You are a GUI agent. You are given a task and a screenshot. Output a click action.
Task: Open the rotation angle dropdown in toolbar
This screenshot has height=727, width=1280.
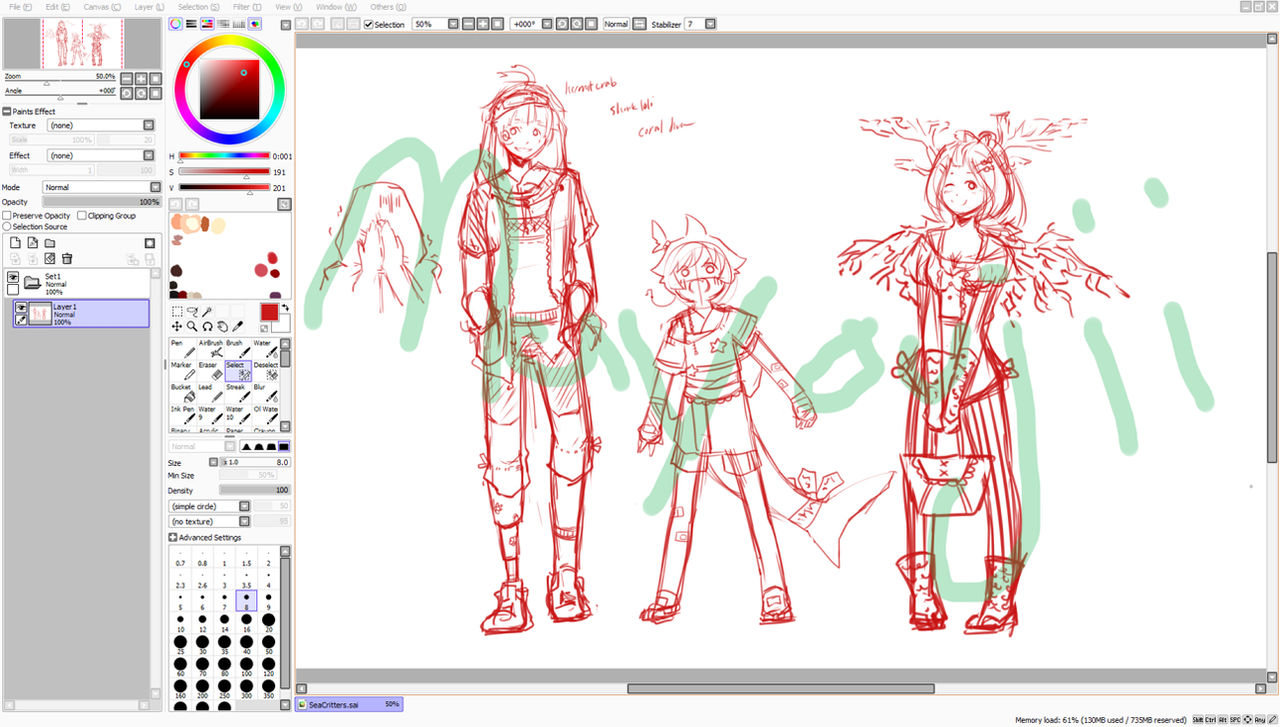coord(545,24)
